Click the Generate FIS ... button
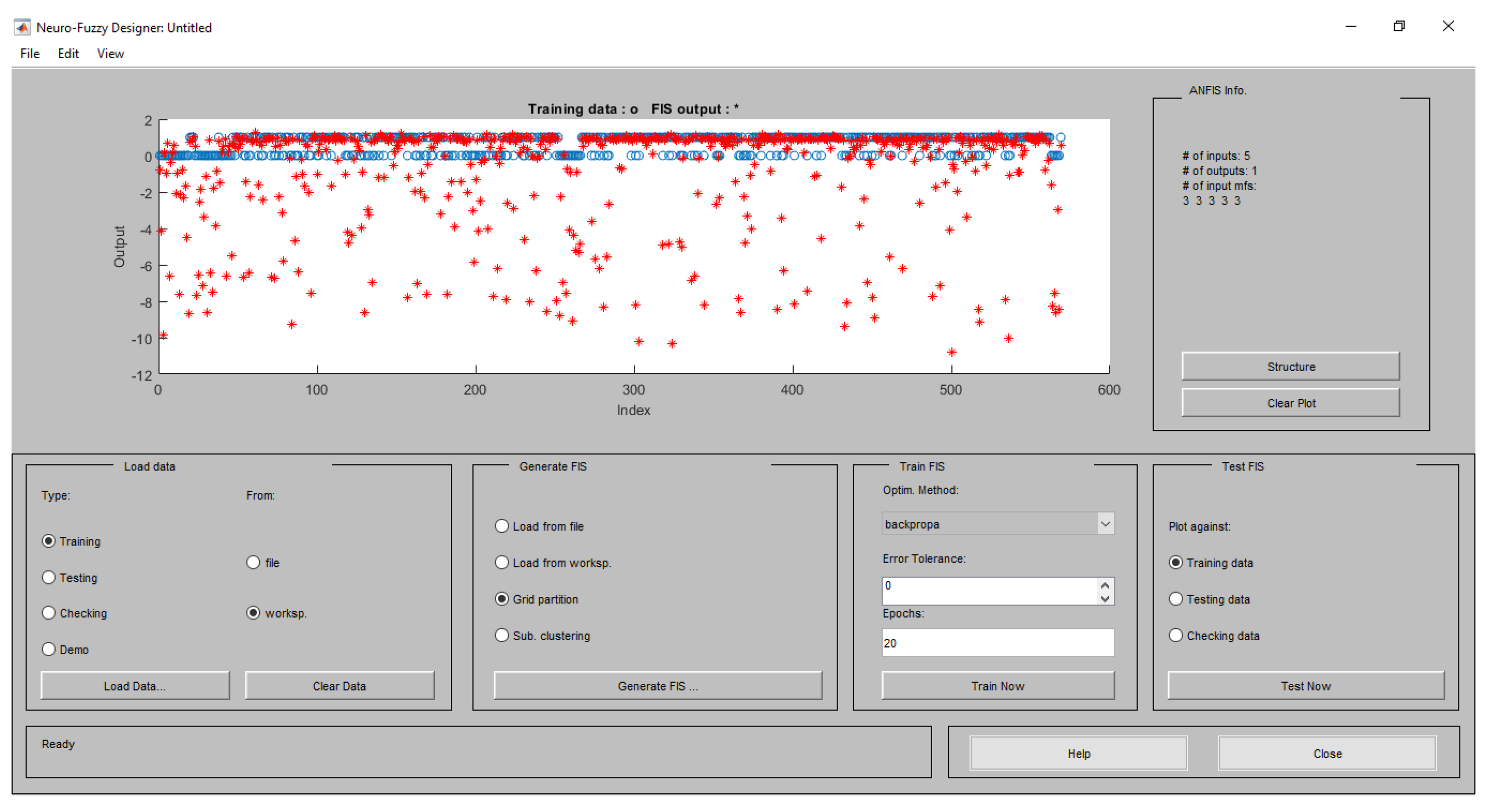The height and width of the screenshot is (812, 1490). click(x=657, y=685)
